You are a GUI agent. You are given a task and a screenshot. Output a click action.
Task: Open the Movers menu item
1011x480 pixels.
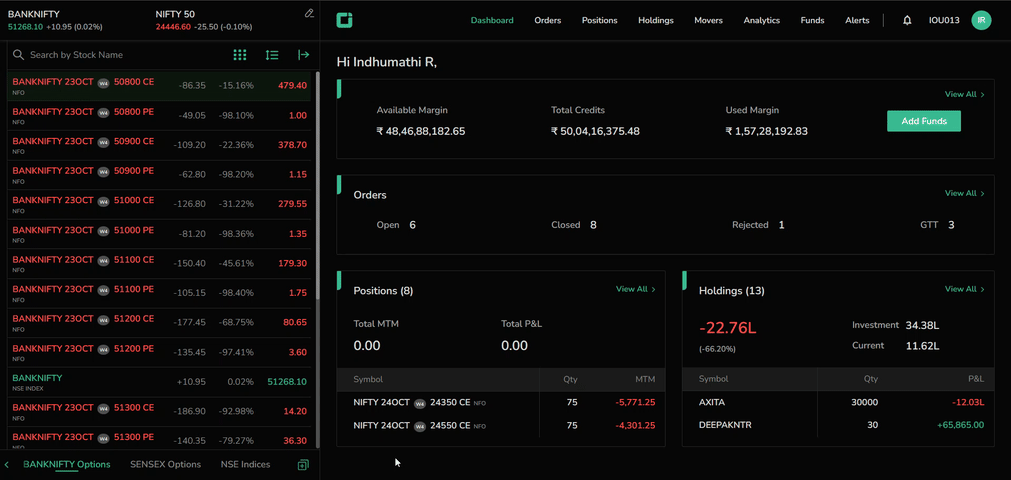click(x=708, y=20)
